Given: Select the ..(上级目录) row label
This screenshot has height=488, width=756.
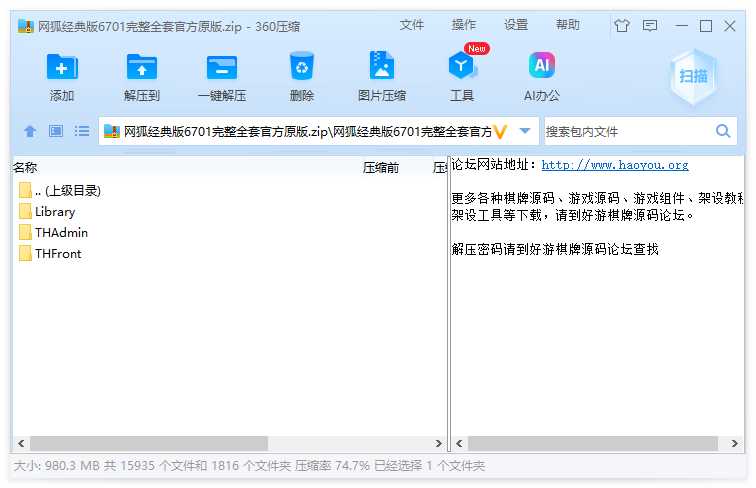Looking at the screenshot, I should [x=68, y=190].
